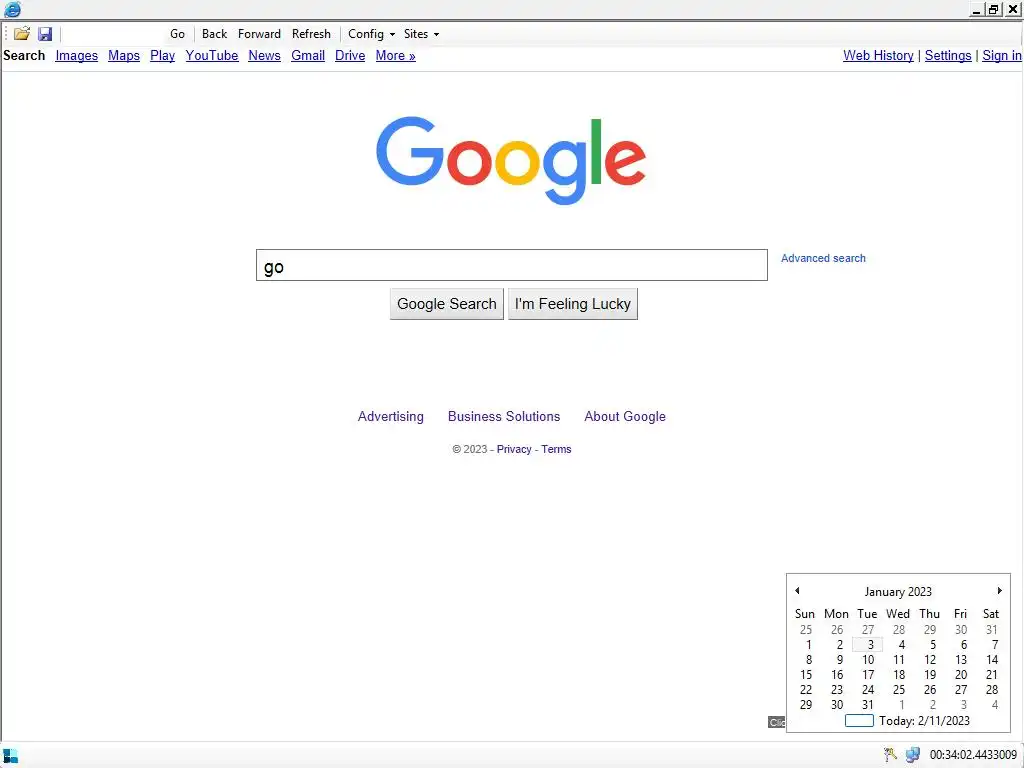Select January 16 in the calendar
This screenshot has width=1024, height=768.
[x=837, y=675]
